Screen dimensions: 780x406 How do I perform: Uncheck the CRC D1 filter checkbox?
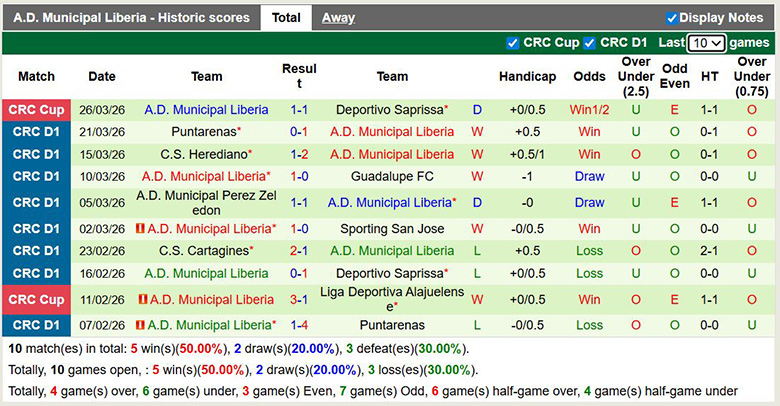[590, 43]
